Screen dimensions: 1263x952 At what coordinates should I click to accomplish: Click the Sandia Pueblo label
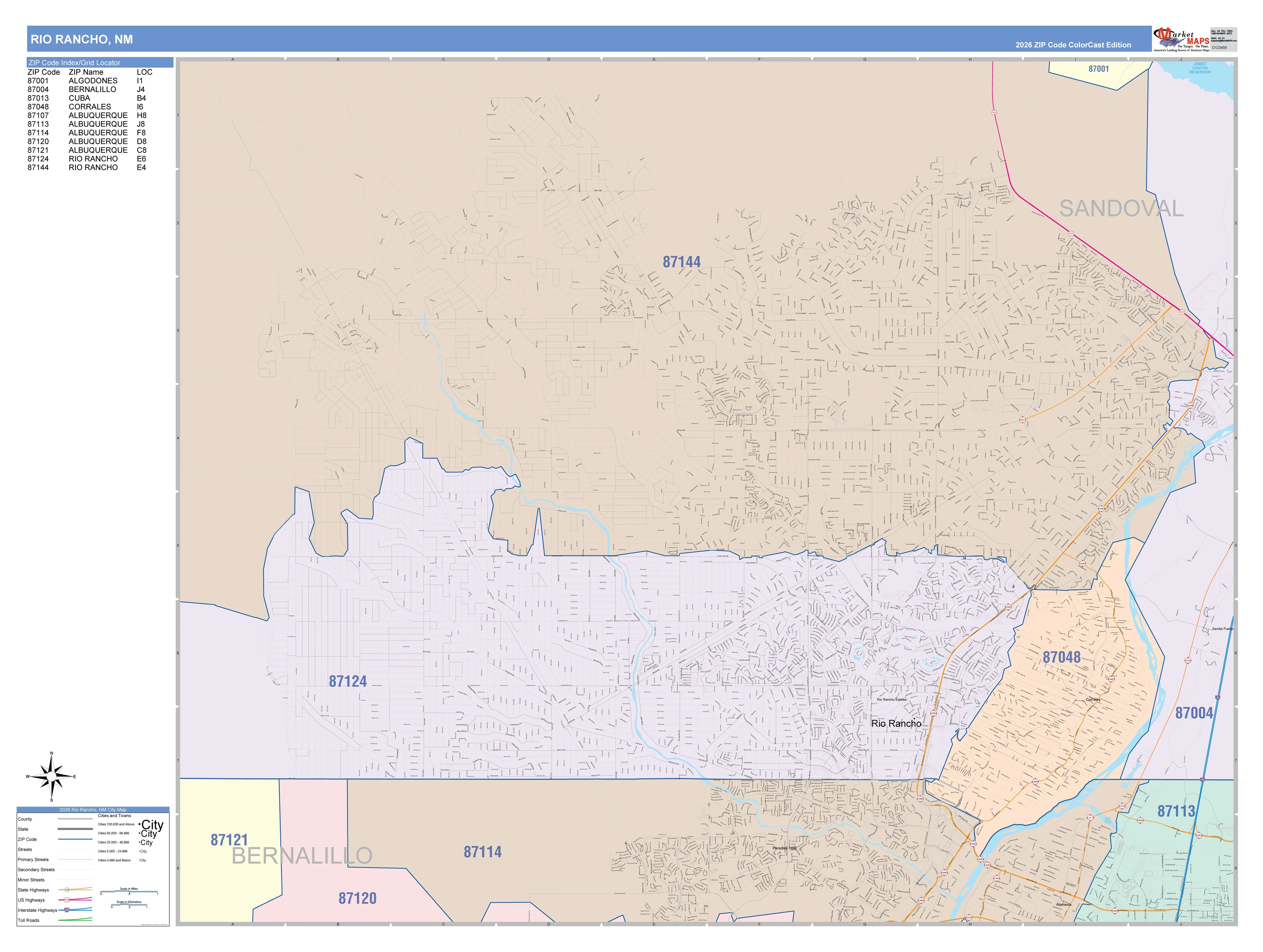1222,629
